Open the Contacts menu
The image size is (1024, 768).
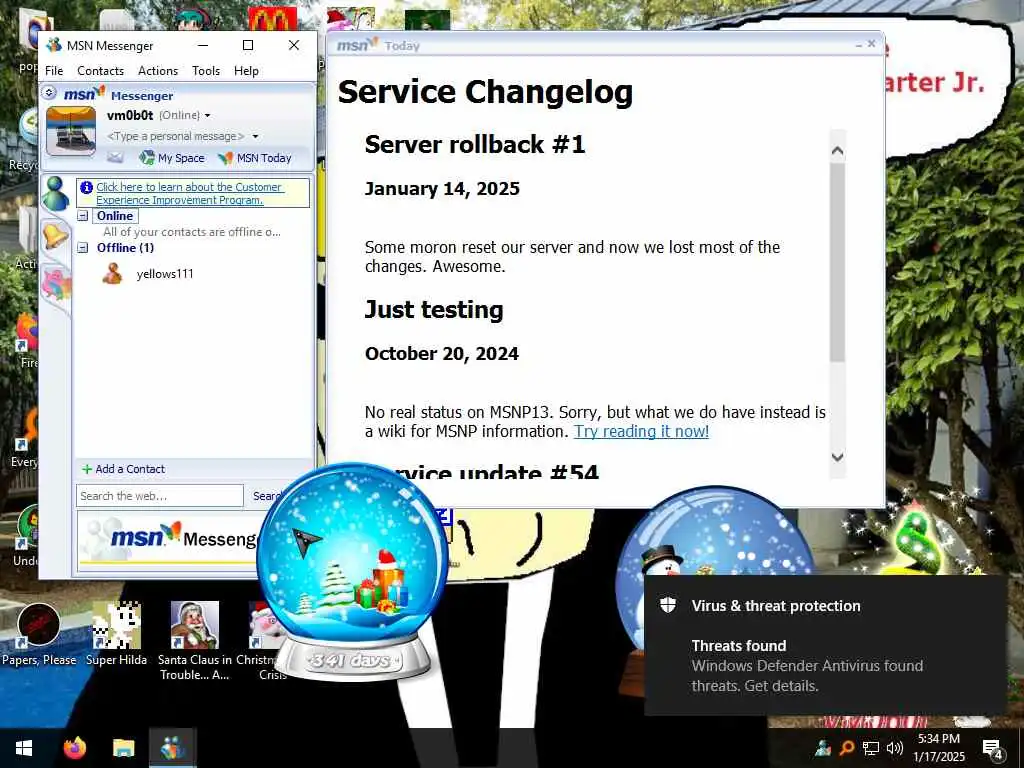click(x=100, y=71)
